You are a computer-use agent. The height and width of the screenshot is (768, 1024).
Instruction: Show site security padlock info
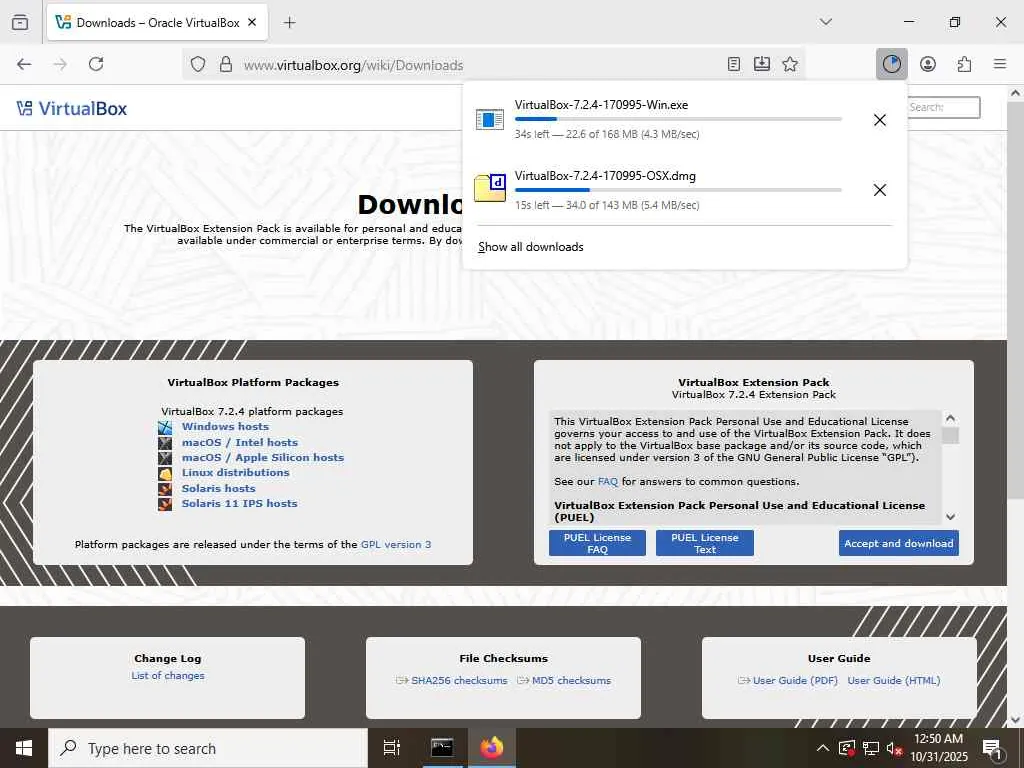(226, 64)
